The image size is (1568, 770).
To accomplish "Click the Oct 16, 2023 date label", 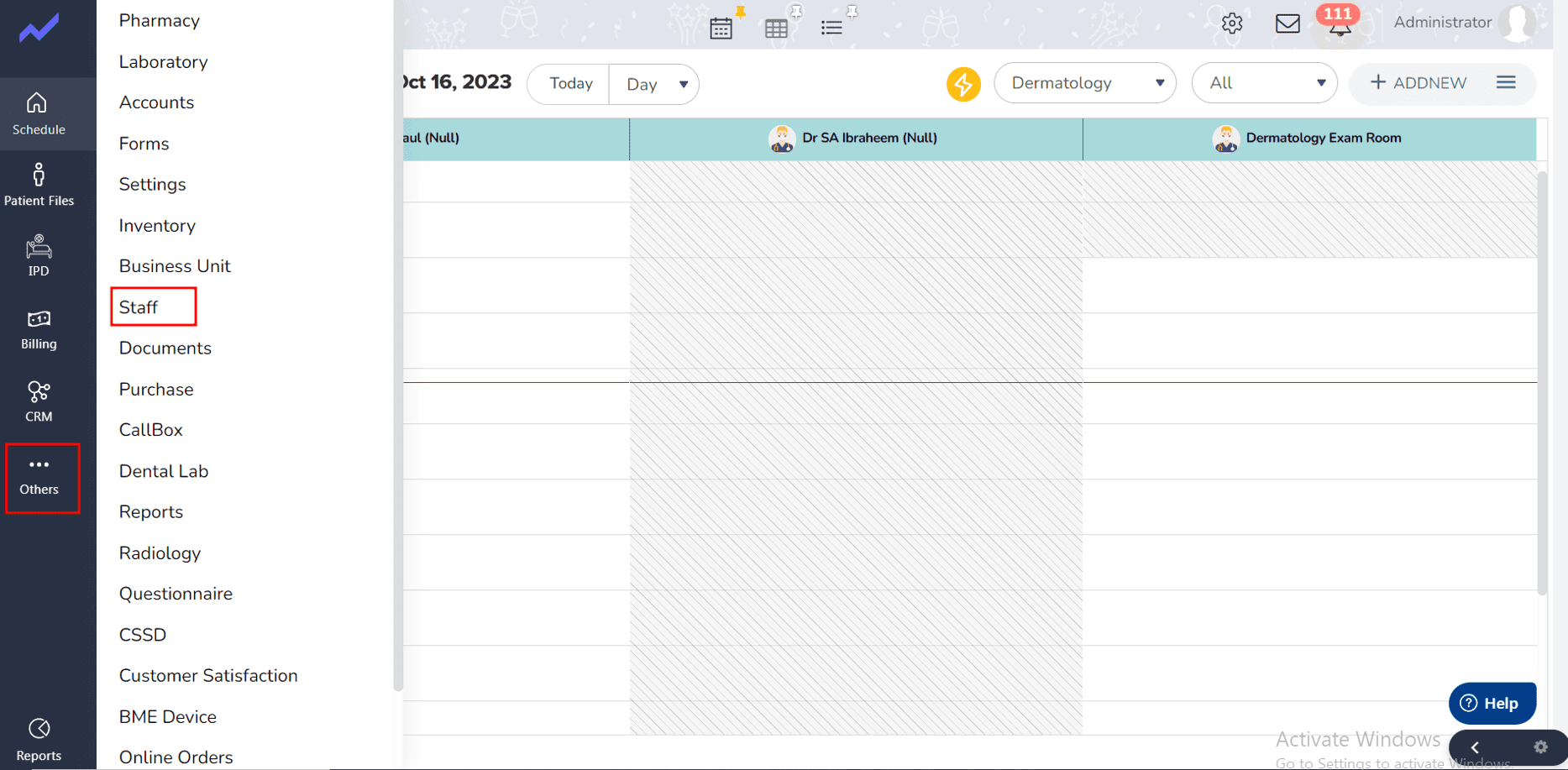I will [457, 82].
